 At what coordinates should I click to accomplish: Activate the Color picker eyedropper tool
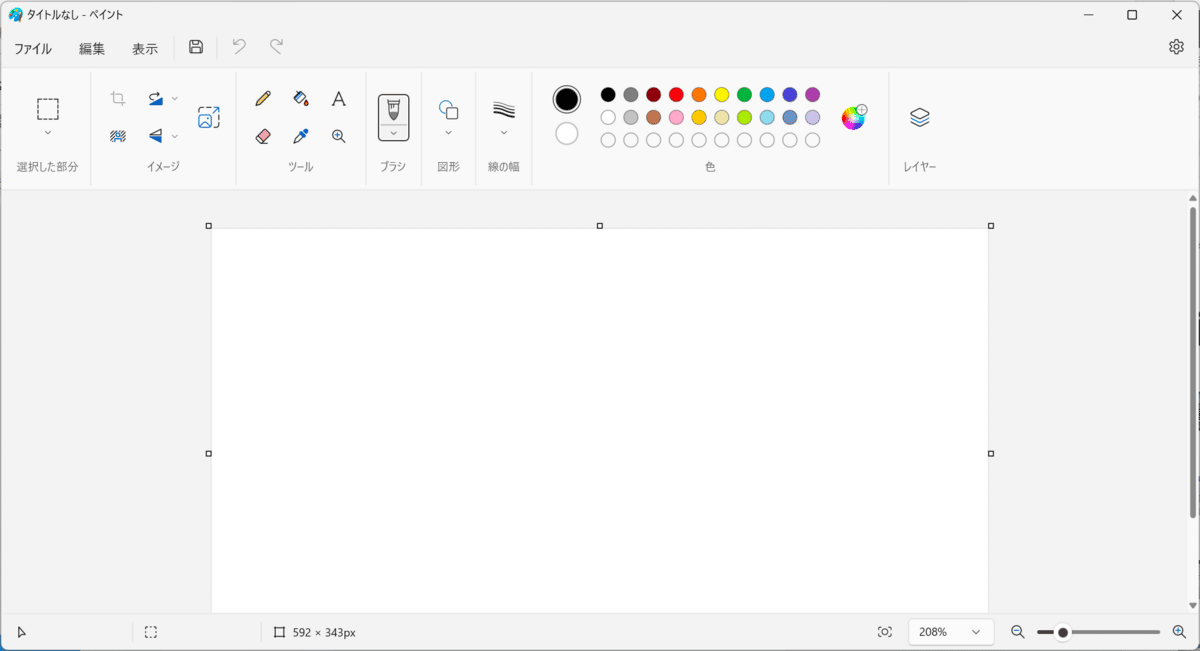[301, 136]
